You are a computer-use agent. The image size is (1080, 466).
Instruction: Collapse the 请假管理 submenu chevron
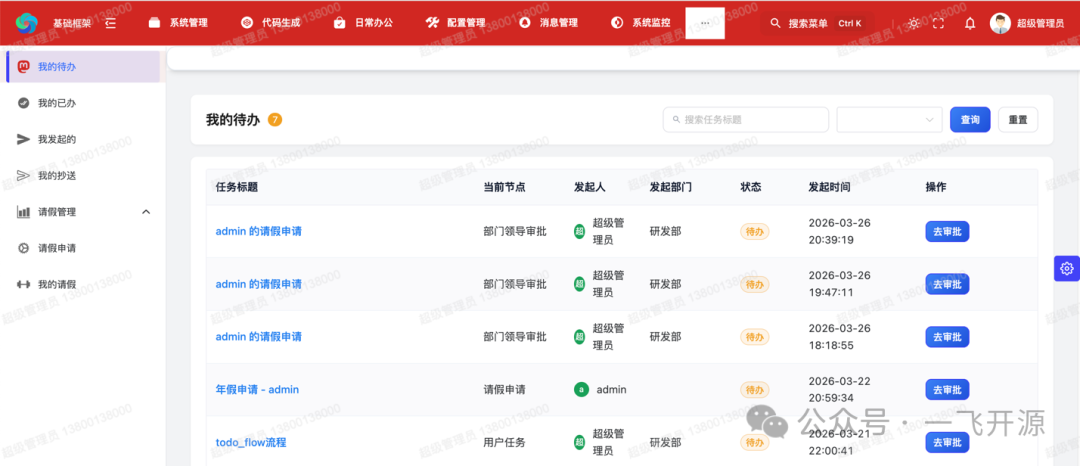coord(146,212)
